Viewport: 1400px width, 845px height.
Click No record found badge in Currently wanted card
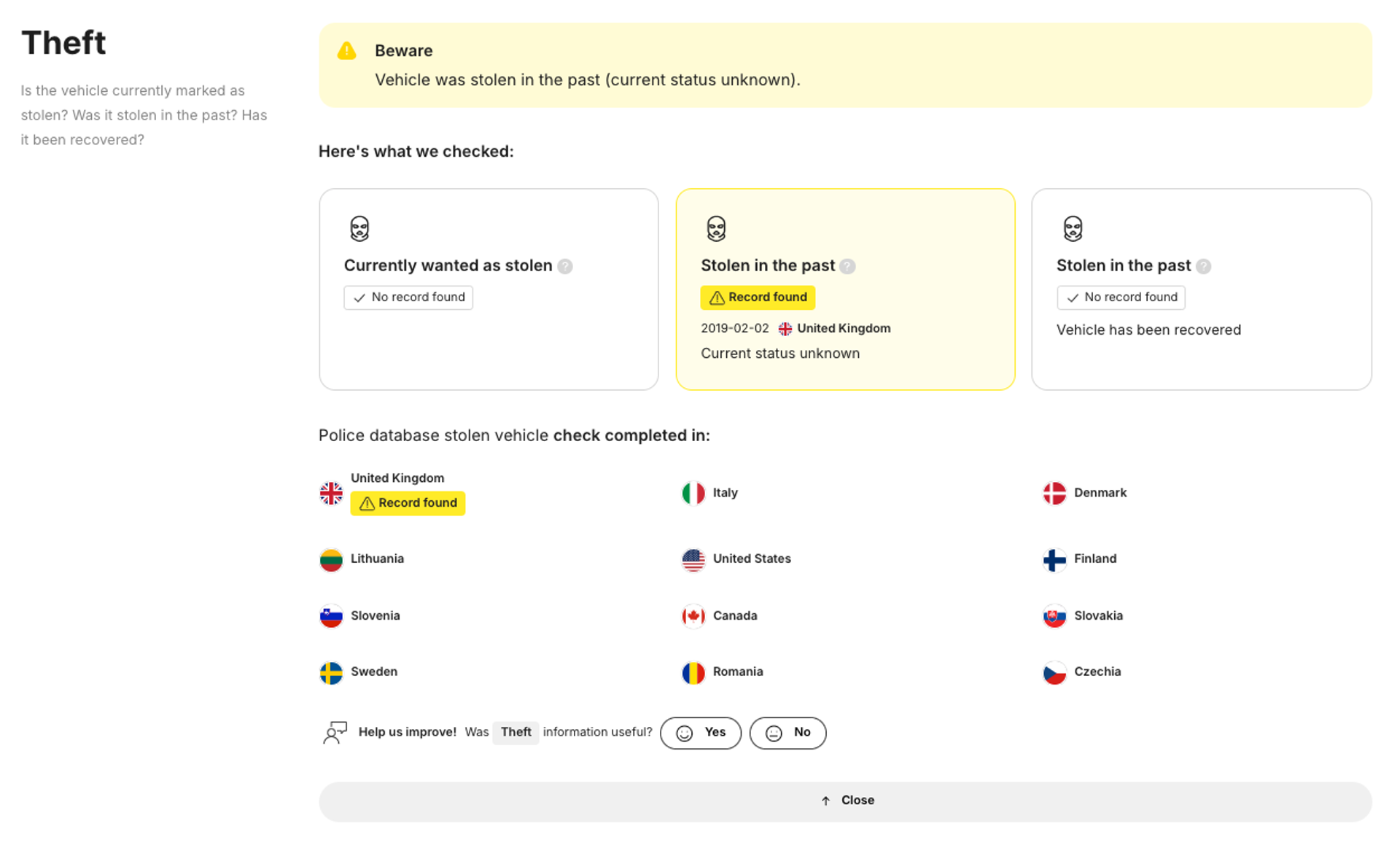pyautogui.click(x=408, y=297)
